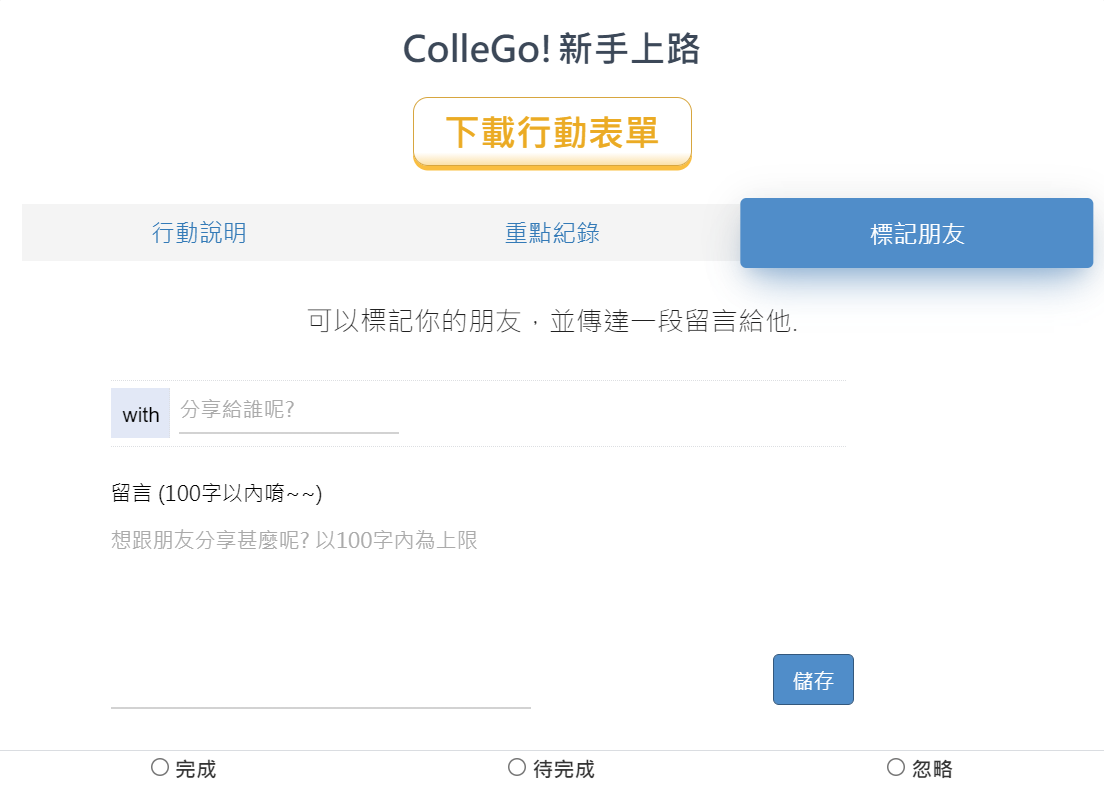Open the 重點紀錄 tab

pyautogui.click(x=552, y=233)
